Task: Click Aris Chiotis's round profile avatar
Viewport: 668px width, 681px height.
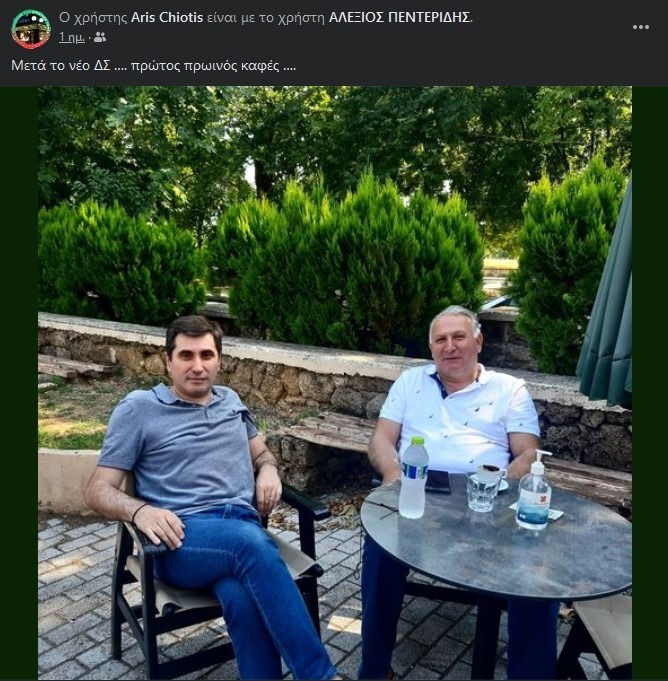Action: pyautogui.click(x=31, y=29)
